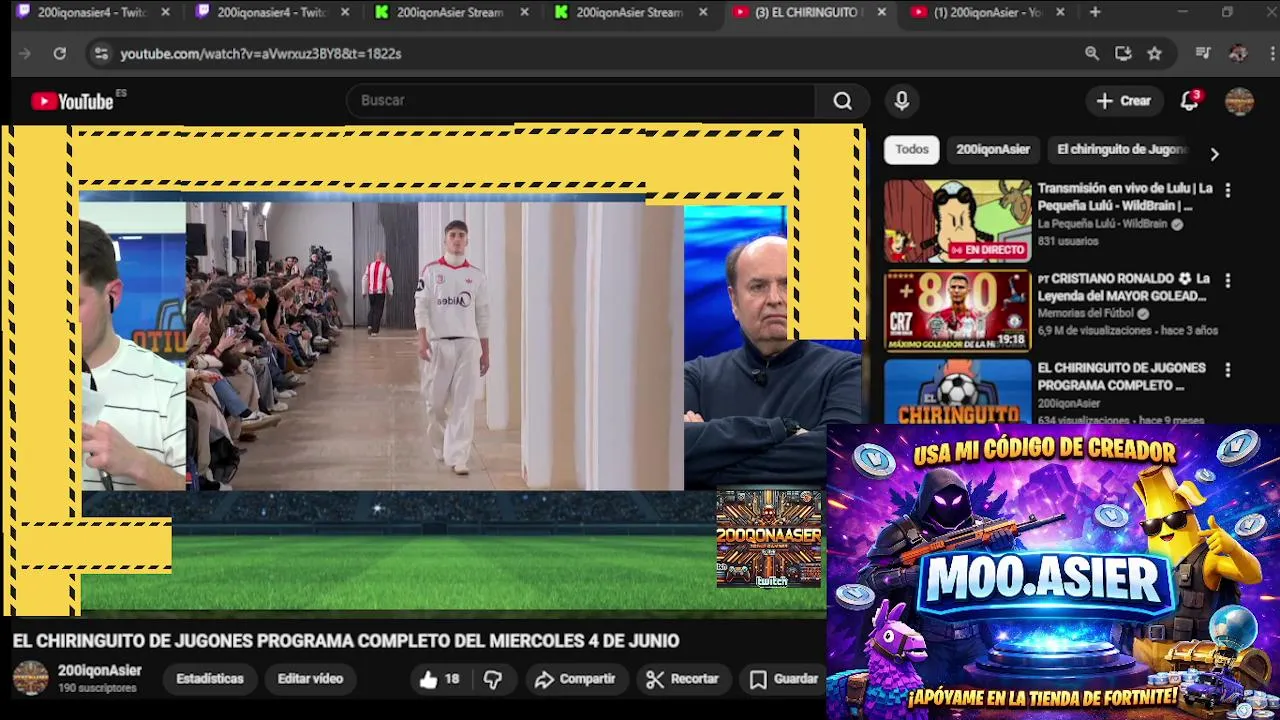
Task: Open options menu for Cristiano Ronaldo video
Action: click(1228, 280)
